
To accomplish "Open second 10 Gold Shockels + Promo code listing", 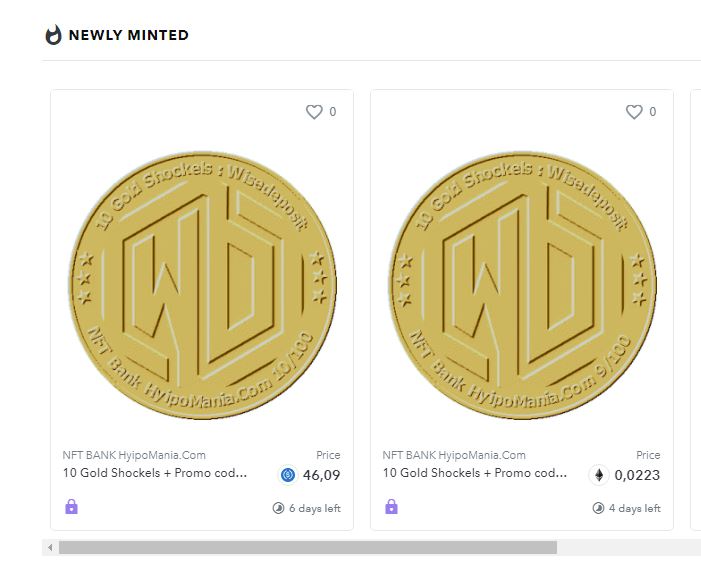I will click(x=474, y=473).
